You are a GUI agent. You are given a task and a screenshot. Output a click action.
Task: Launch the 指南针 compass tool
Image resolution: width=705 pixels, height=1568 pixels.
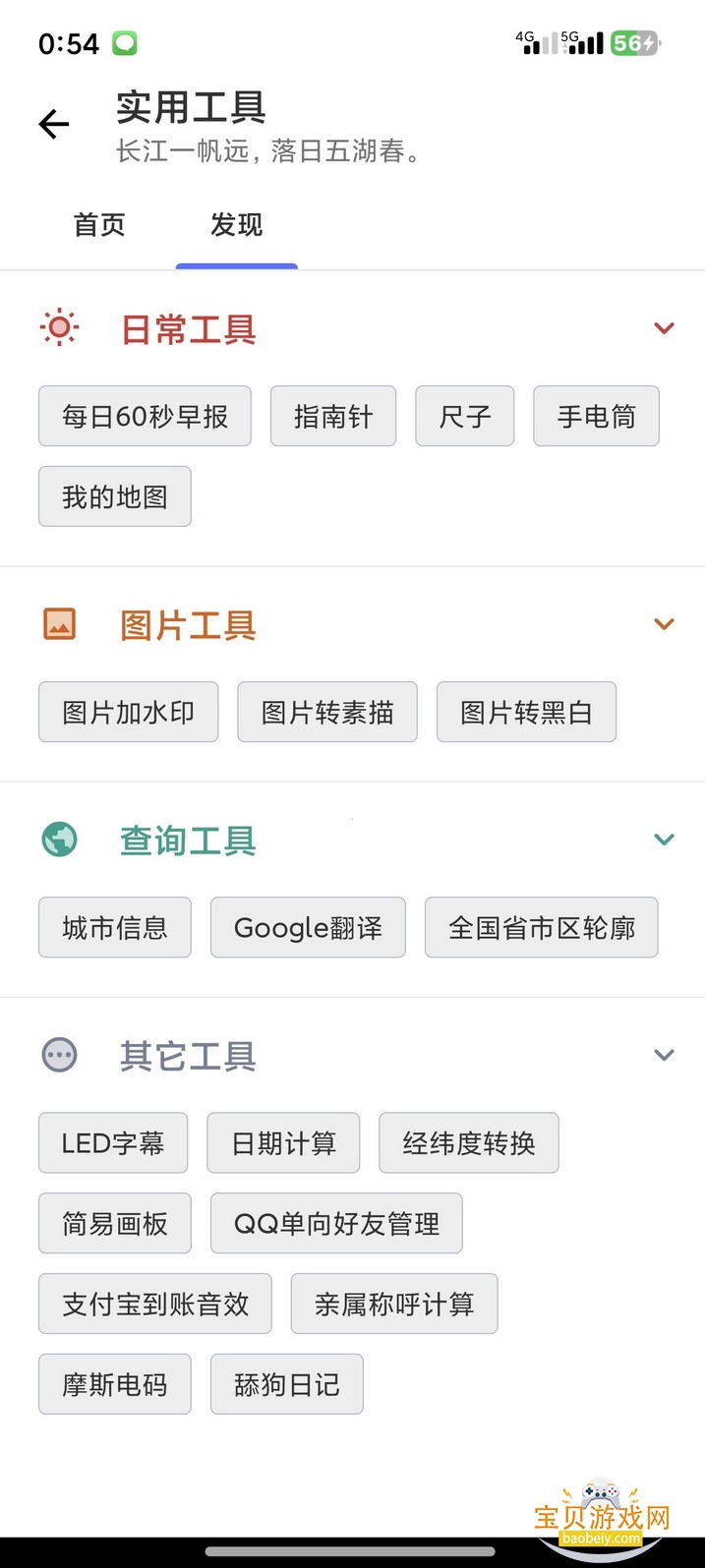click(333, 416)
